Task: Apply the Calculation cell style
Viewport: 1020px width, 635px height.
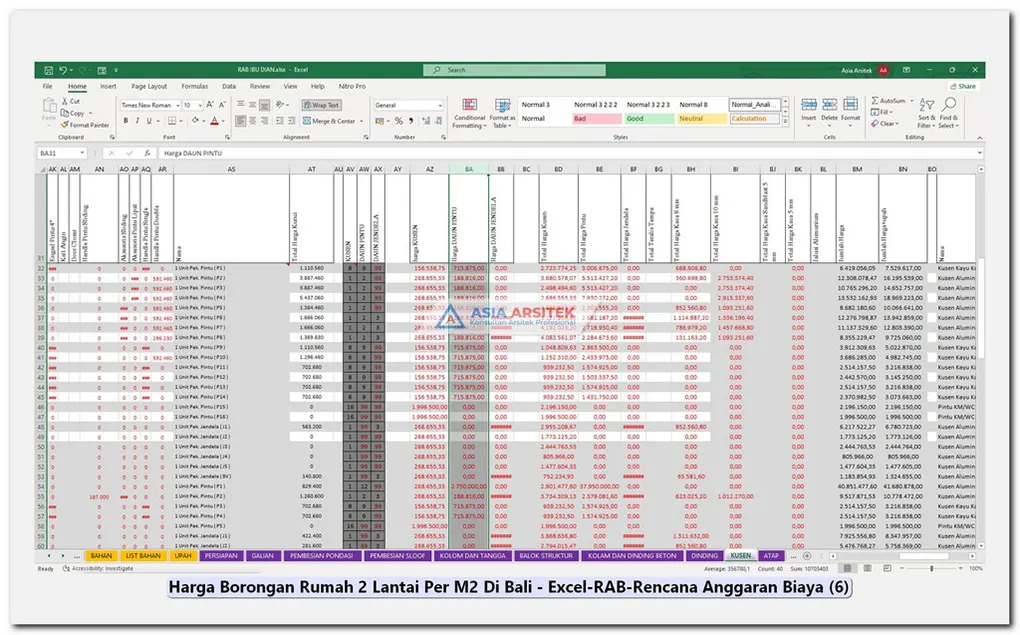Action: (x=755, y=119)
